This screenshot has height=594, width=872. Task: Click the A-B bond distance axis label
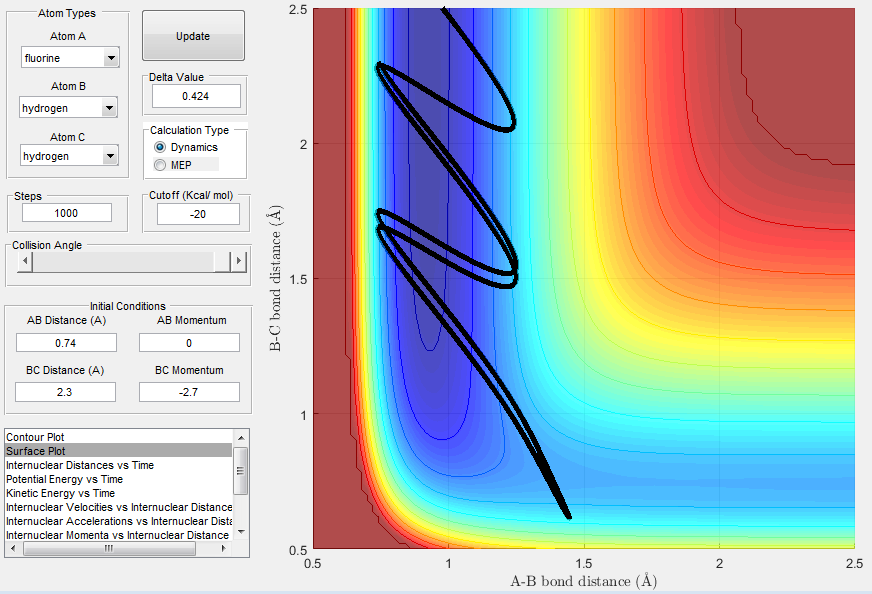pyautogui.click(x=584, y=581)
